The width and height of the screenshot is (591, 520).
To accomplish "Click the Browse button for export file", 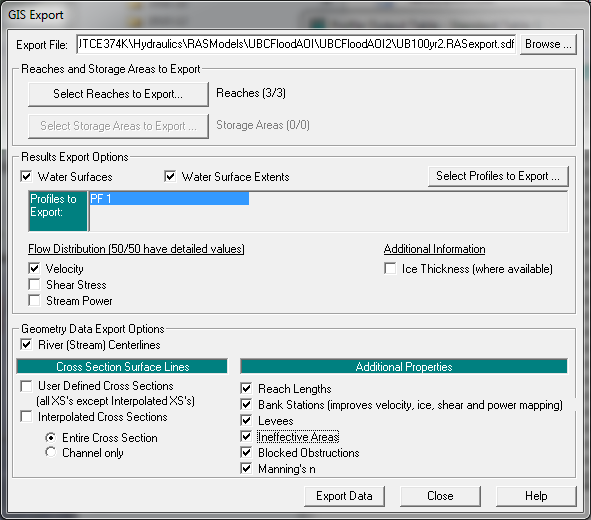I will [x=548, y=44].
